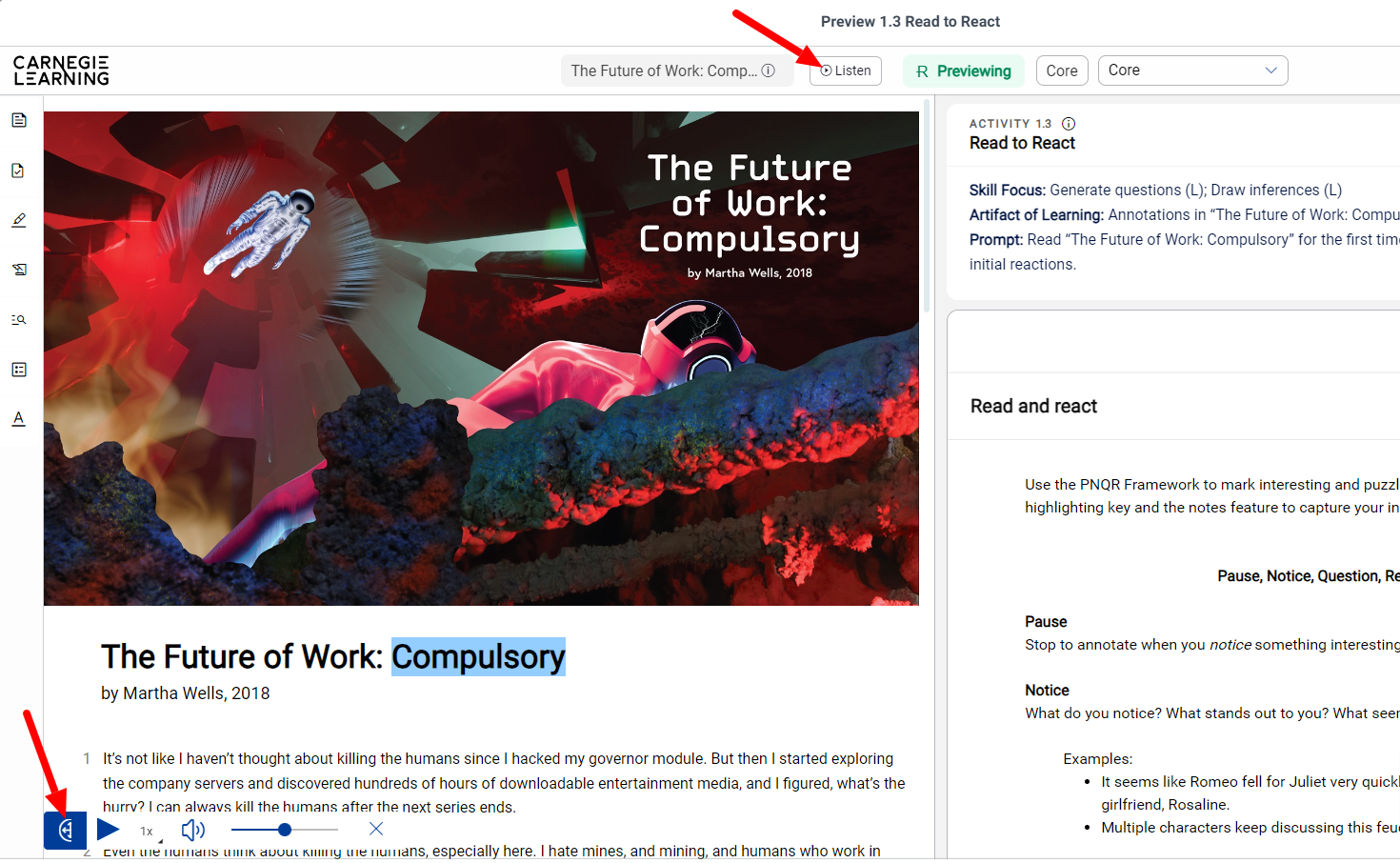This screenshot has width=1400, height=863.
Task: Click paragraph number 1 in the story
Action: 87,759
